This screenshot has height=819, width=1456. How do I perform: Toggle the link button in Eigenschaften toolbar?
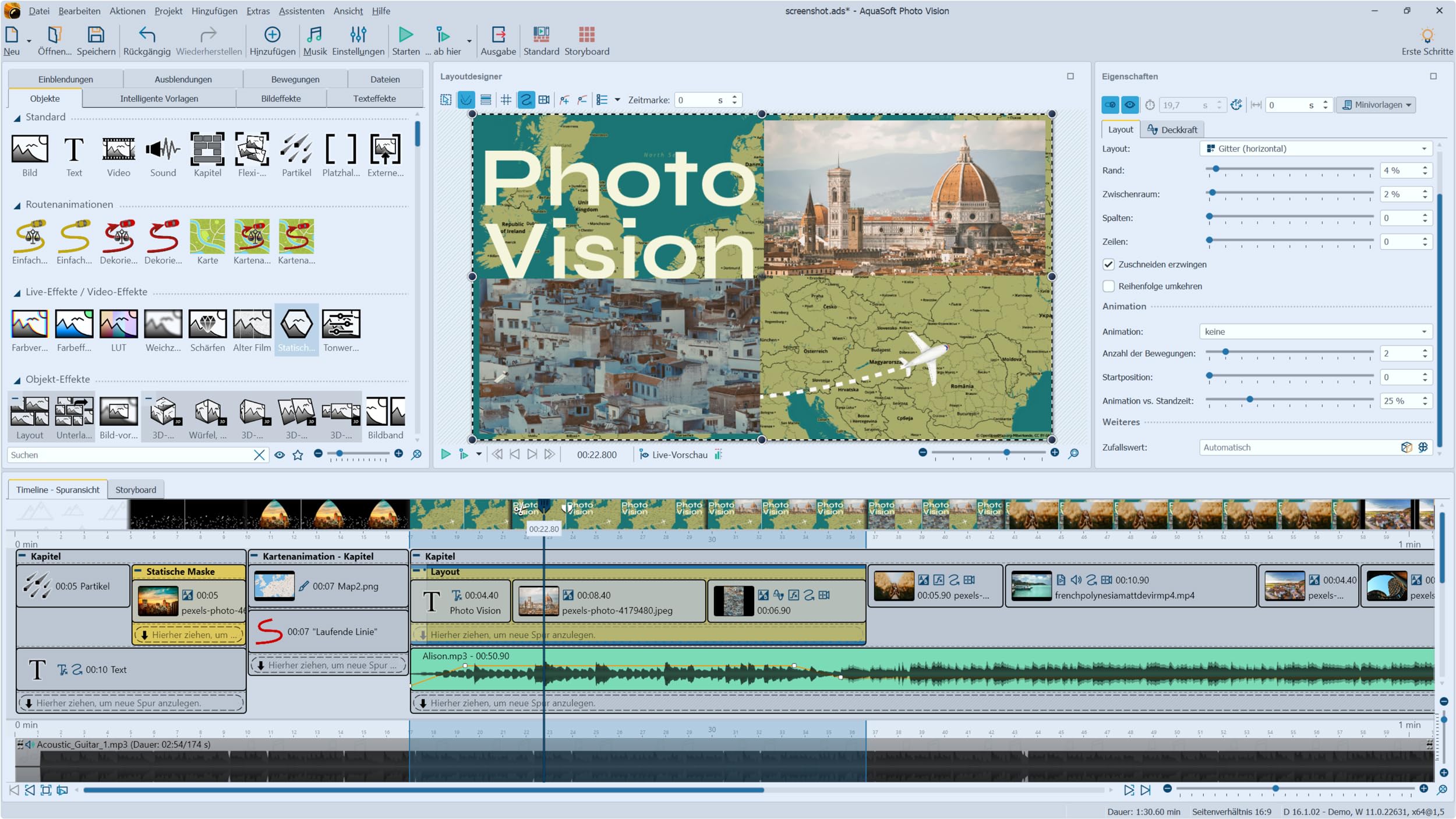click(1110, 105)
